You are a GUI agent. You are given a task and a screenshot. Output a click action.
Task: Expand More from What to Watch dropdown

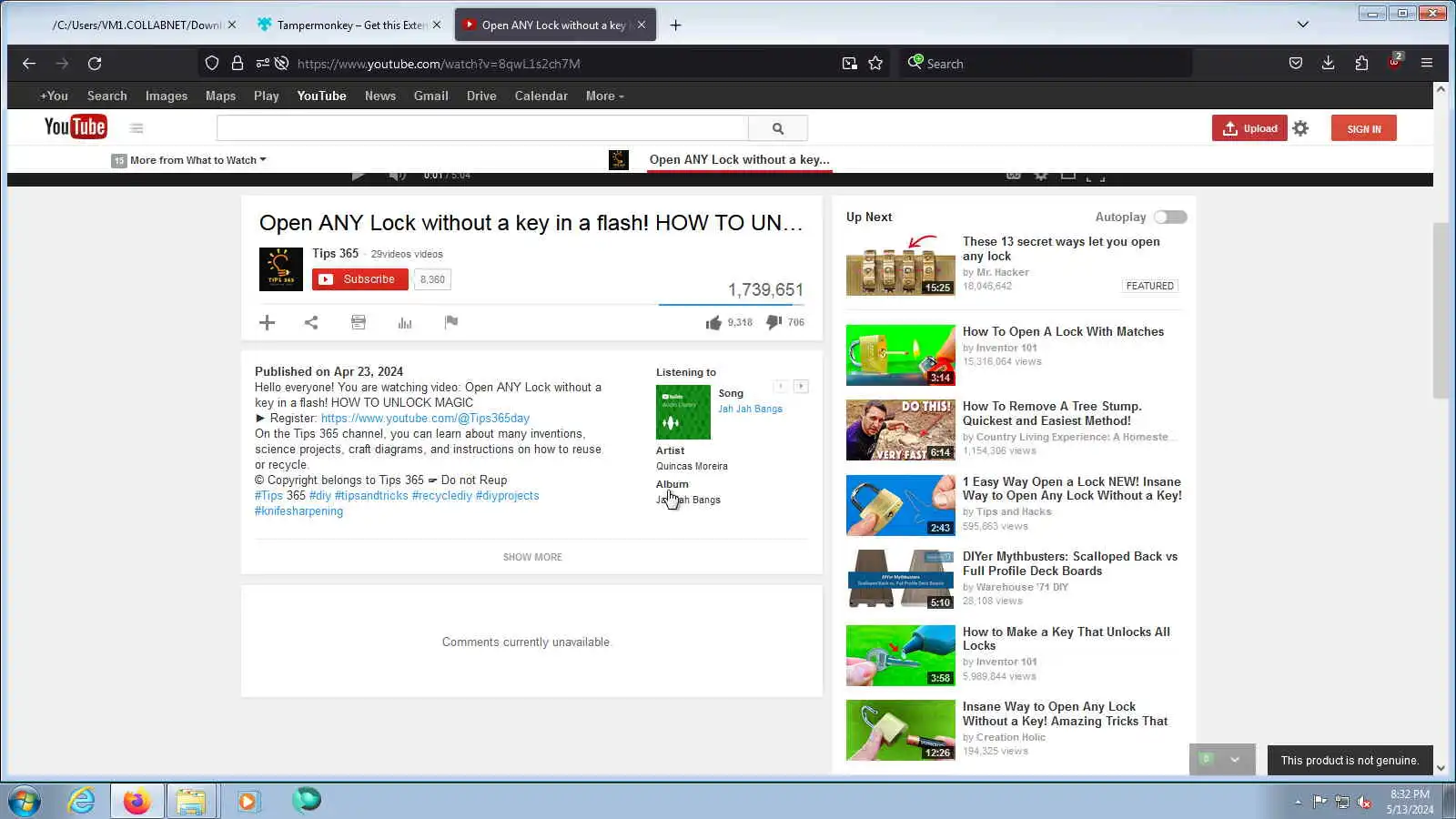(198, 160)
